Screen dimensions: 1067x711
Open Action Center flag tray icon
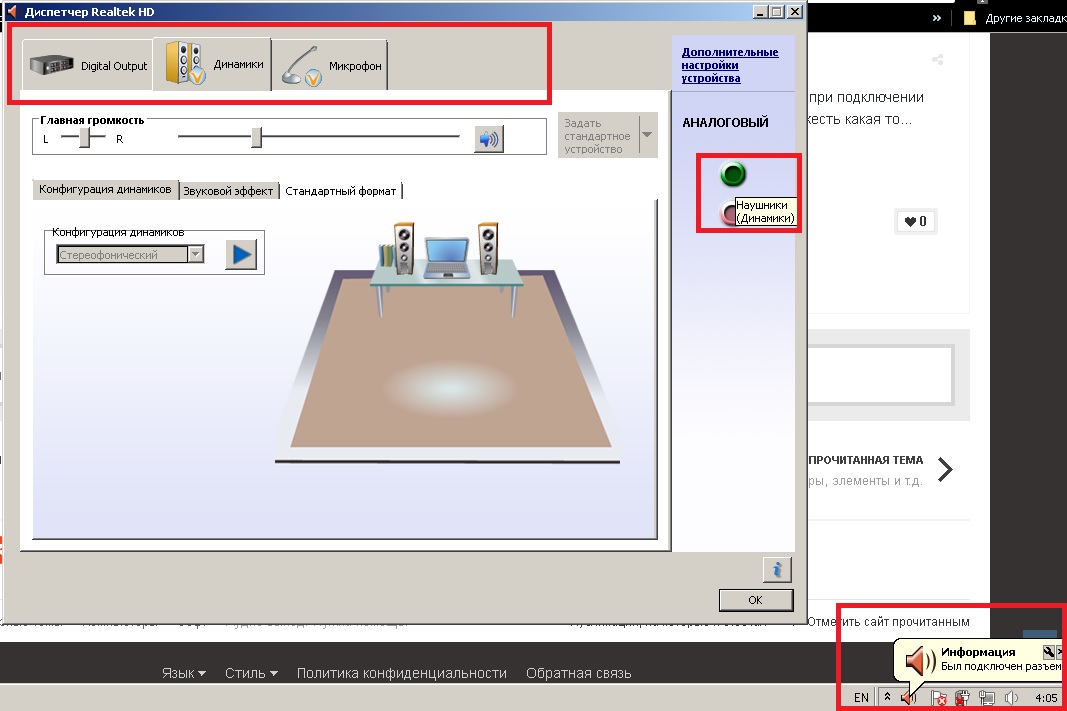point(938,698)
